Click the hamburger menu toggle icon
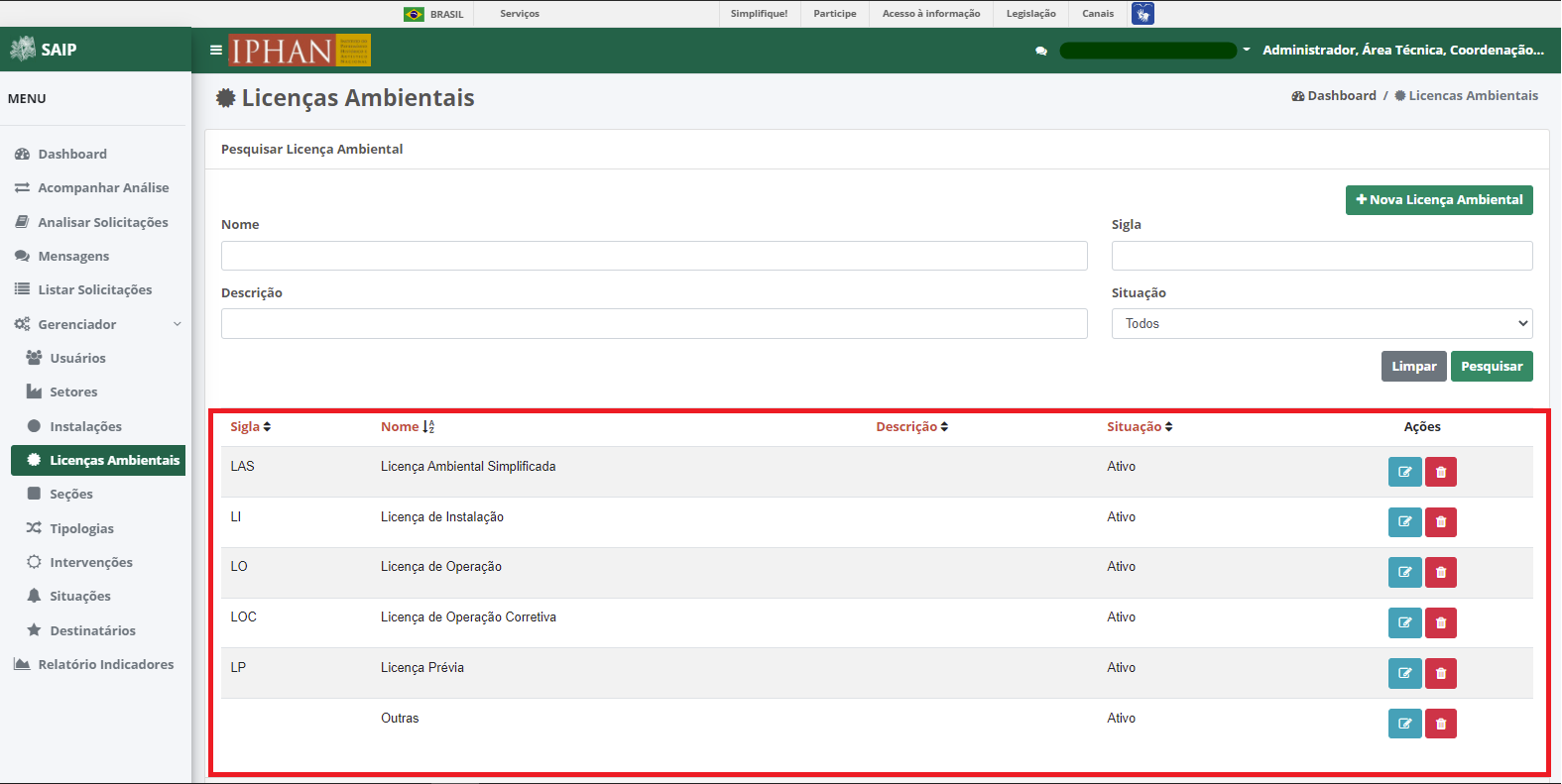 pyautogui.click(x=216, y=50)
